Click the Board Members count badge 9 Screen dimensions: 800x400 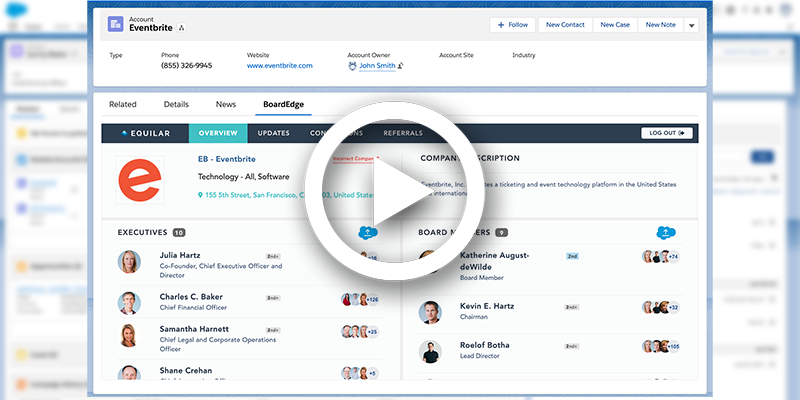pyautogui.click(x=502, y=233)
